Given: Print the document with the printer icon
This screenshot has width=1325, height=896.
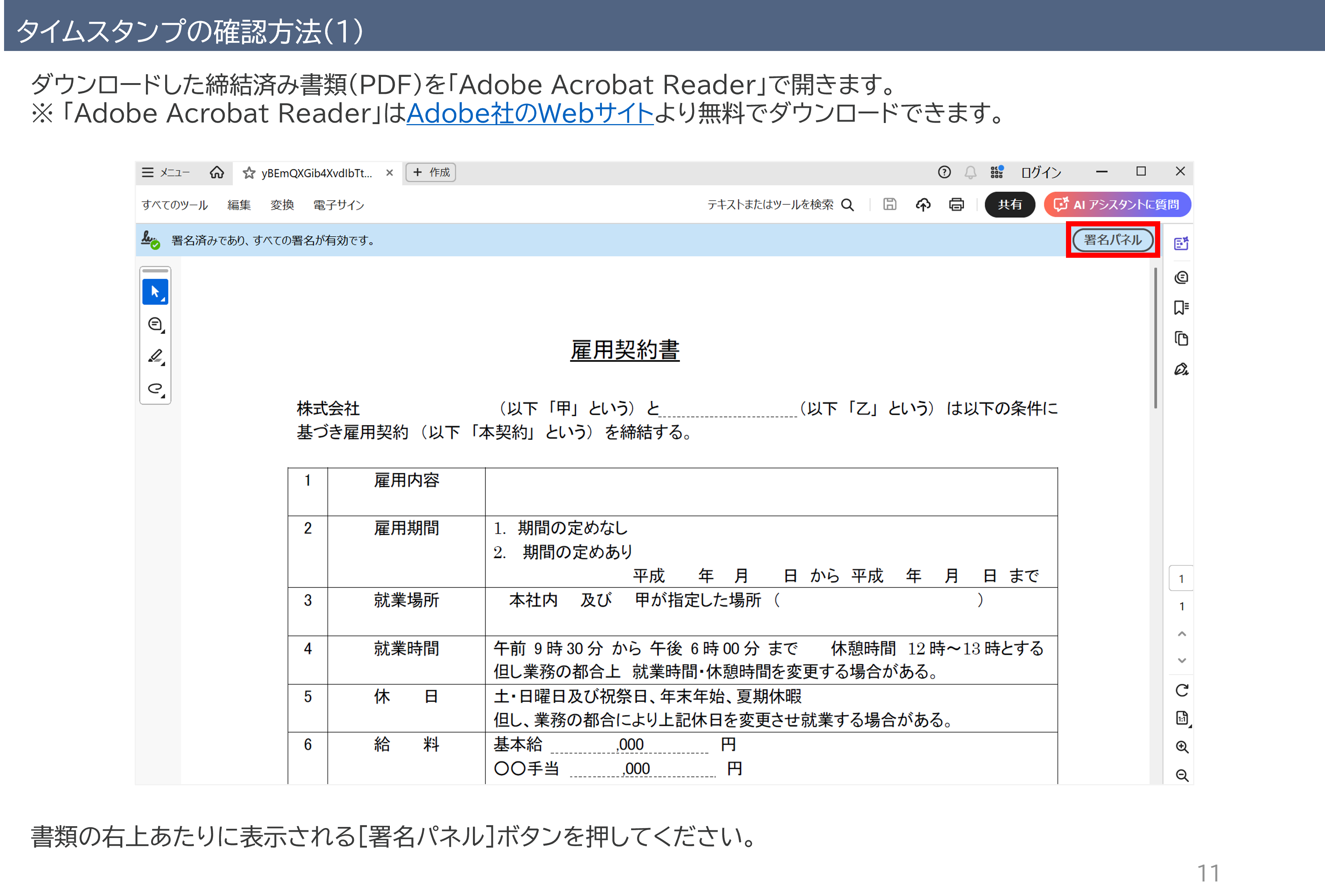Looking at the screenshot, I should pyautogui.click(x=956, y=205).
